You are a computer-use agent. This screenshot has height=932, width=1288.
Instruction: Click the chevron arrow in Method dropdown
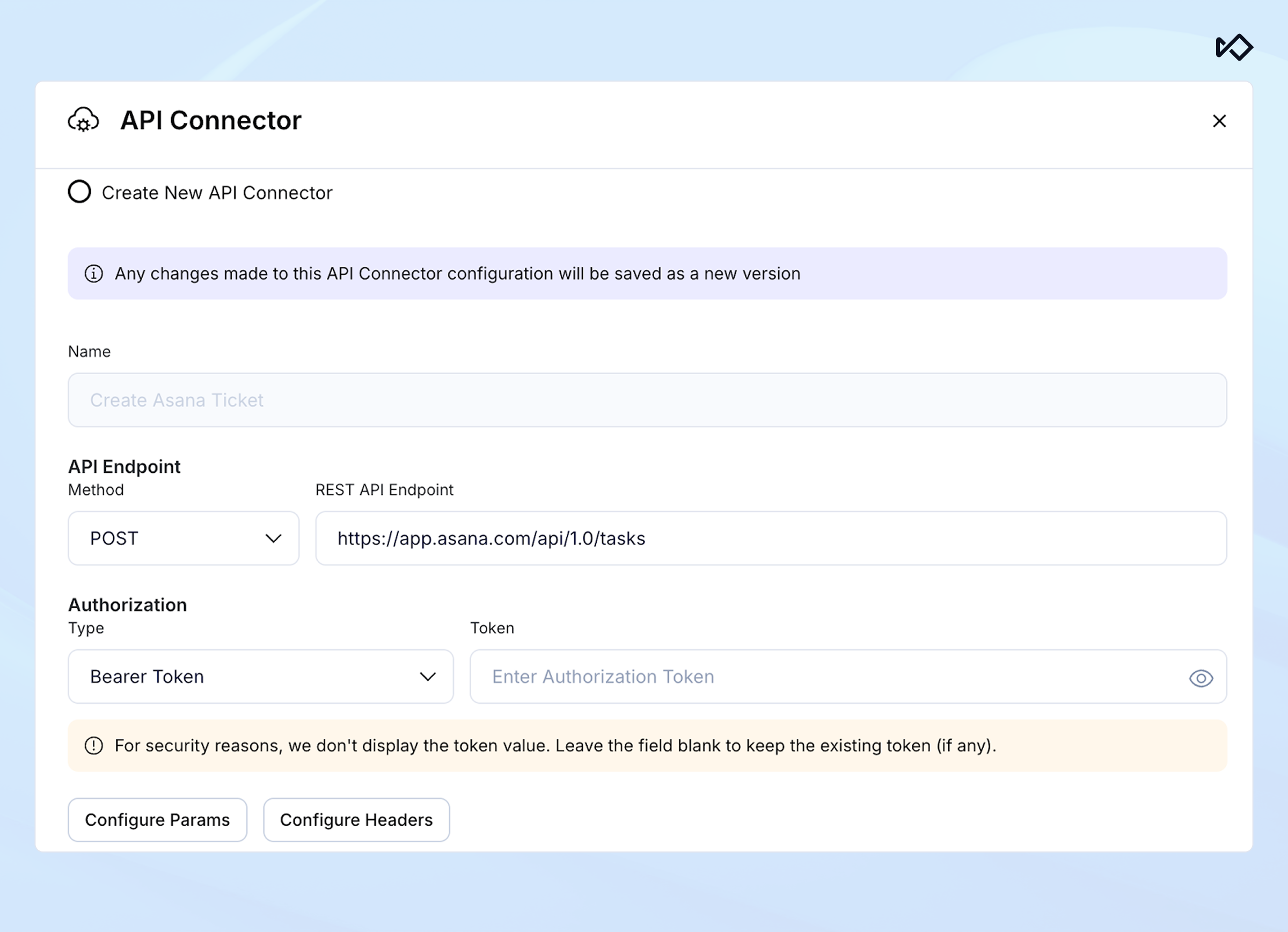tap(274, 538)
